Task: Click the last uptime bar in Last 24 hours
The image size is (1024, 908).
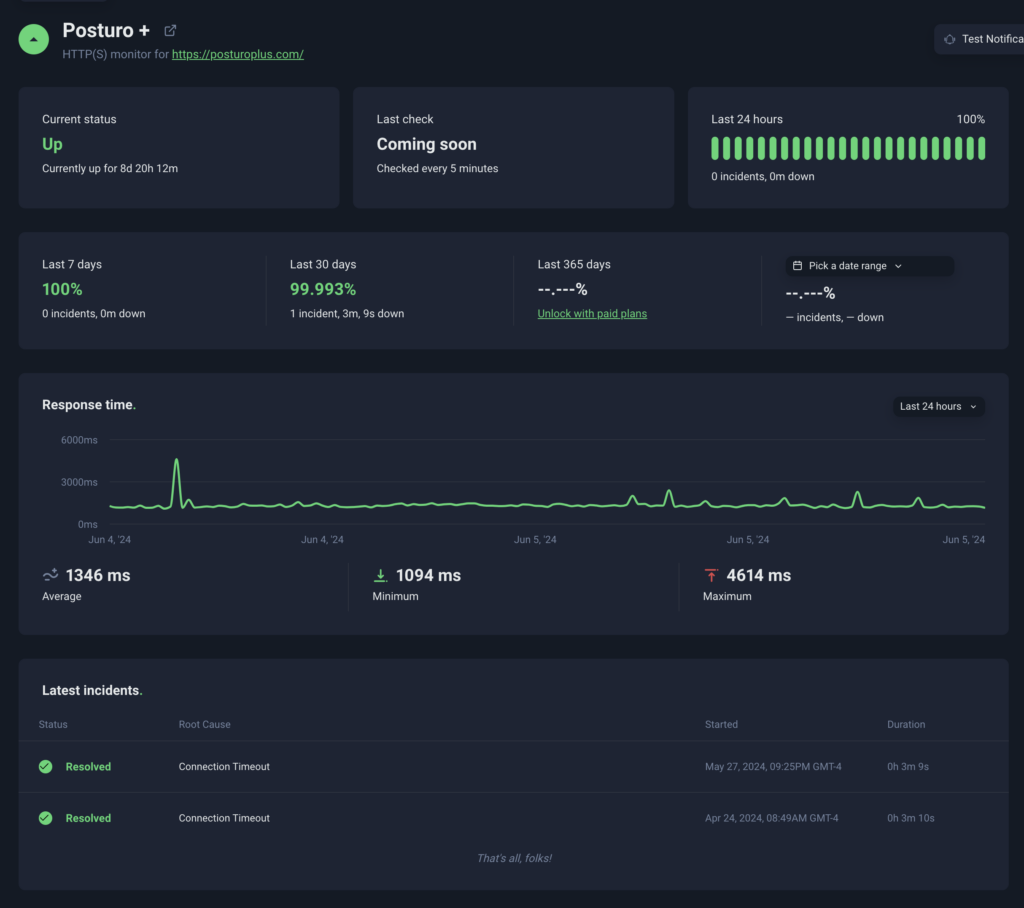Action: coord(981,148)
